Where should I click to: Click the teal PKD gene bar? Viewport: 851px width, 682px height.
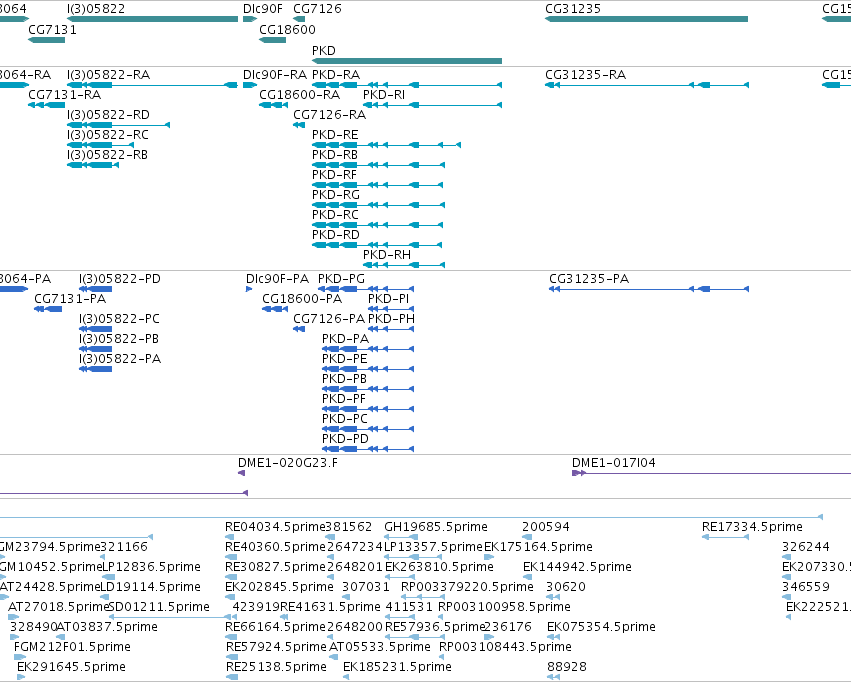(407, 61)
